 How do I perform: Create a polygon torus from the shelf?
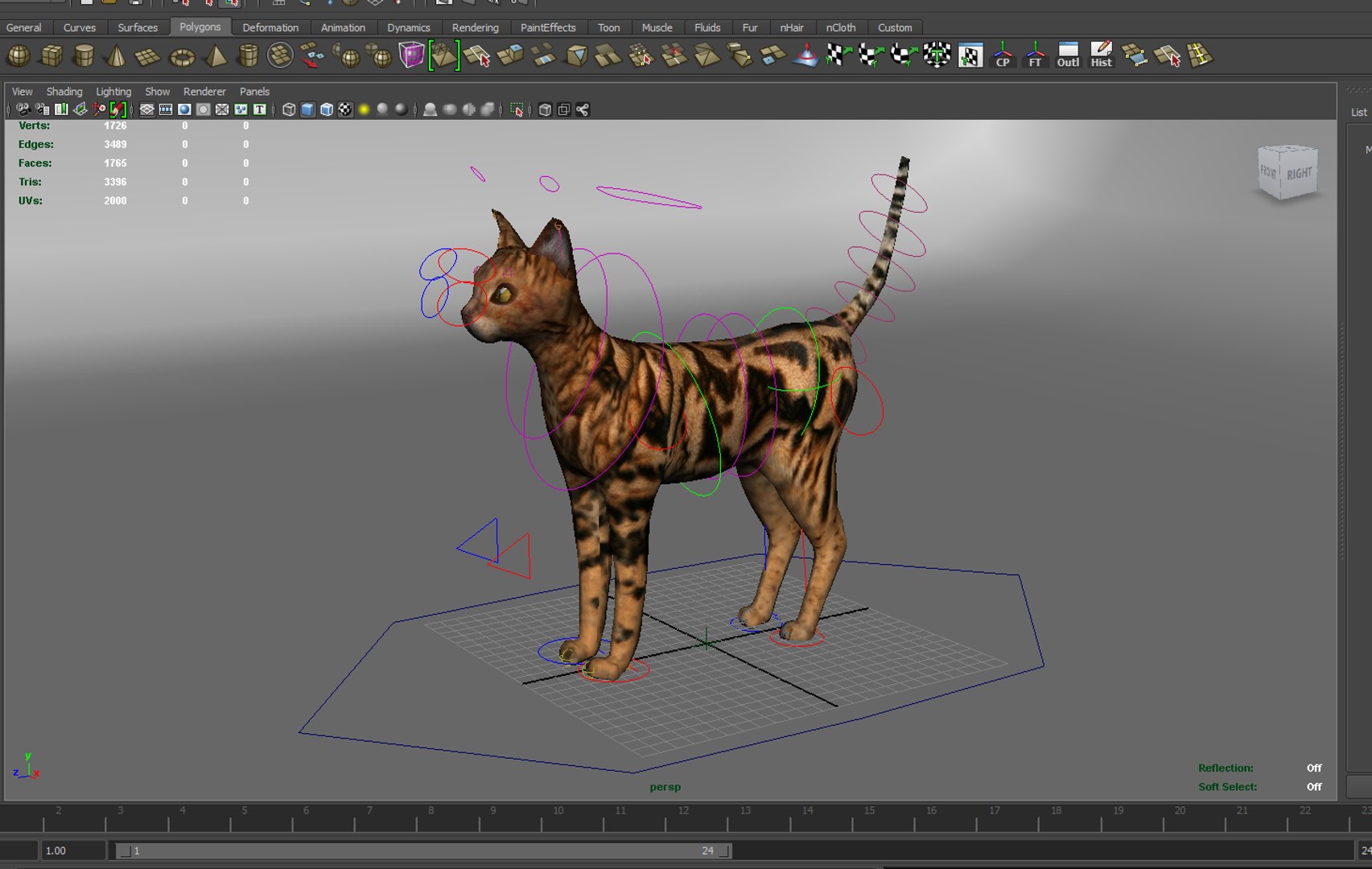[182, 56]
